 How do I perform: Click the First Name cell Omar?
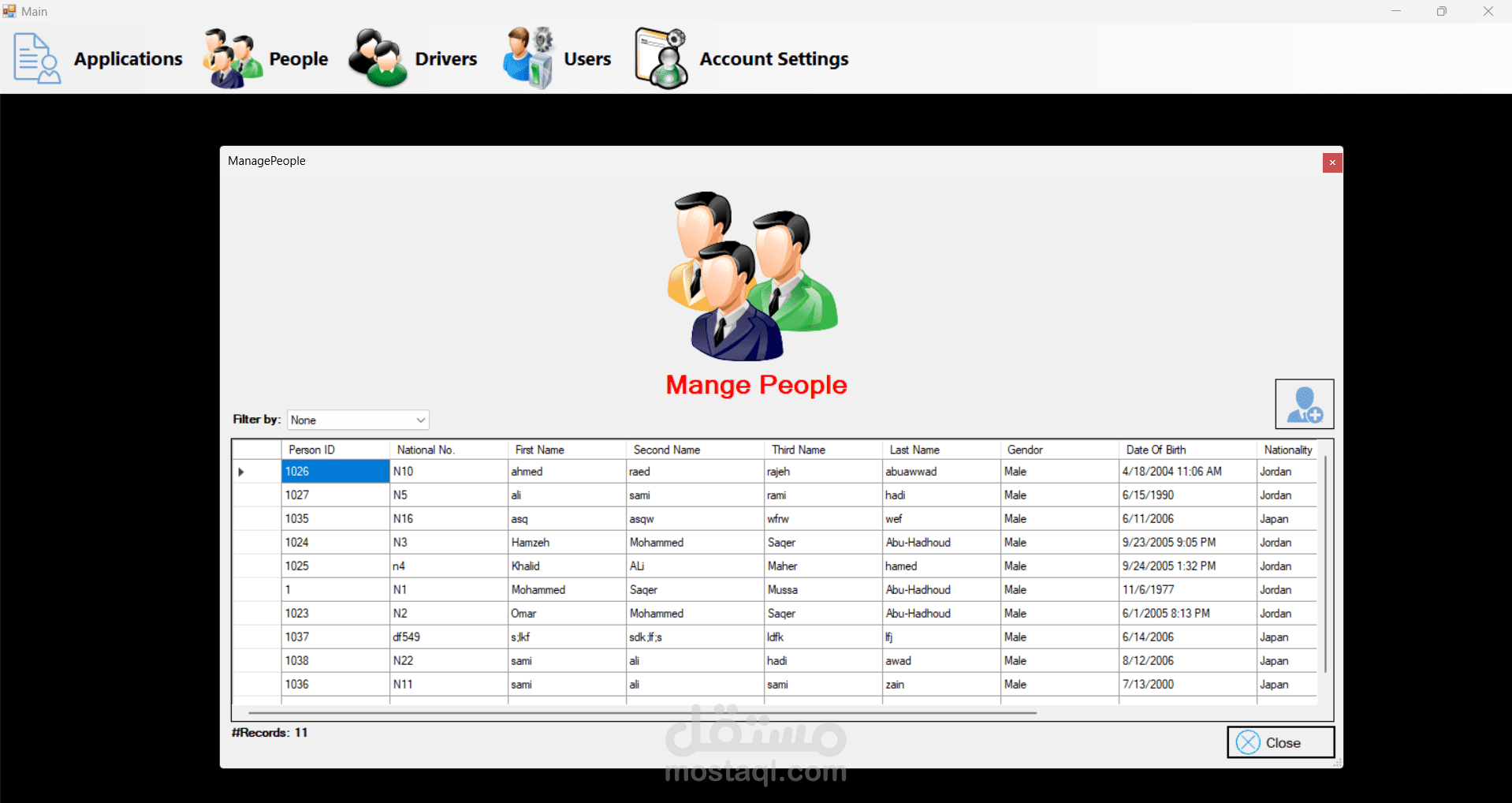tap(568, 614)
